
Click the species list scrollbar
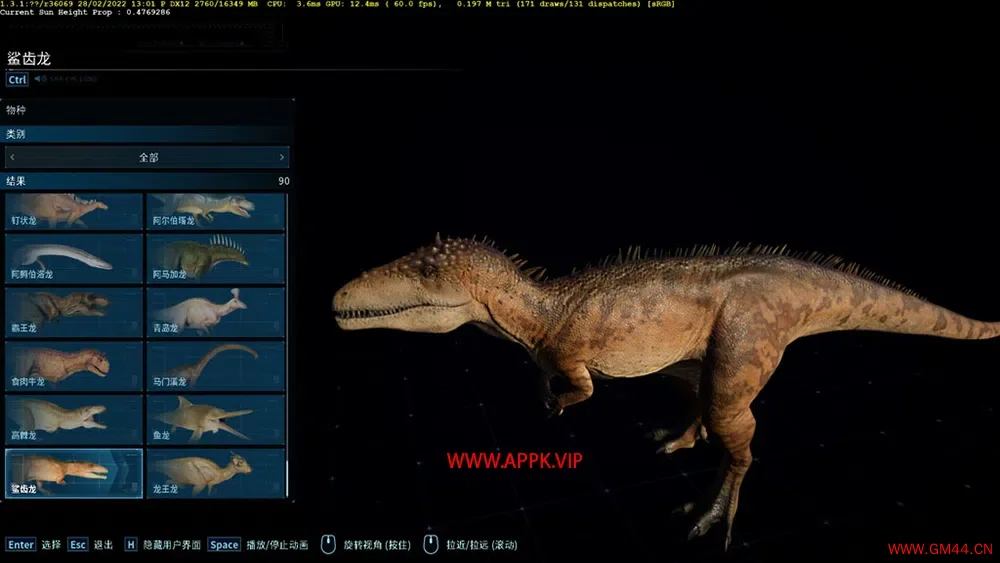(x=288, y=346)
